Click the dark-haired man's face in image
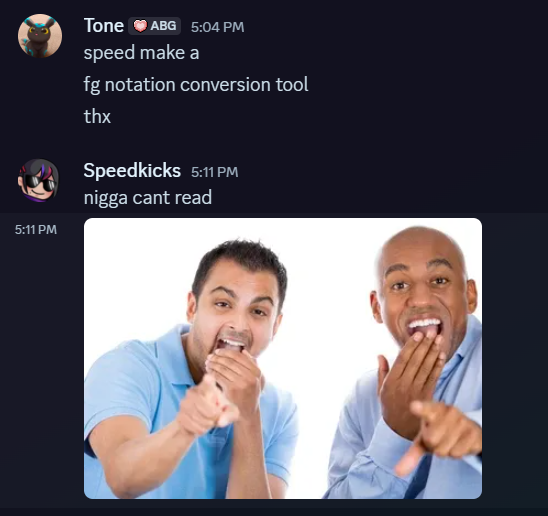The width and height of the screenshot is (548, 516). click(238, 308)
